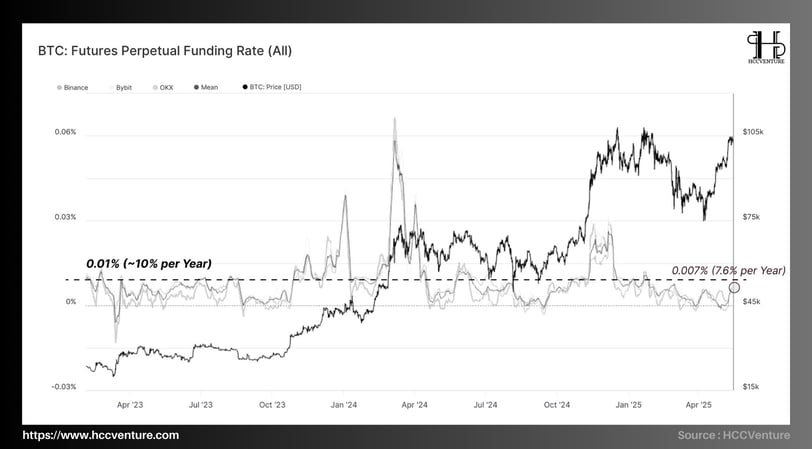The image size is (812, 449).
Task: Select the Apr '23 x-axis label
Action: click(x=130, y=405)
